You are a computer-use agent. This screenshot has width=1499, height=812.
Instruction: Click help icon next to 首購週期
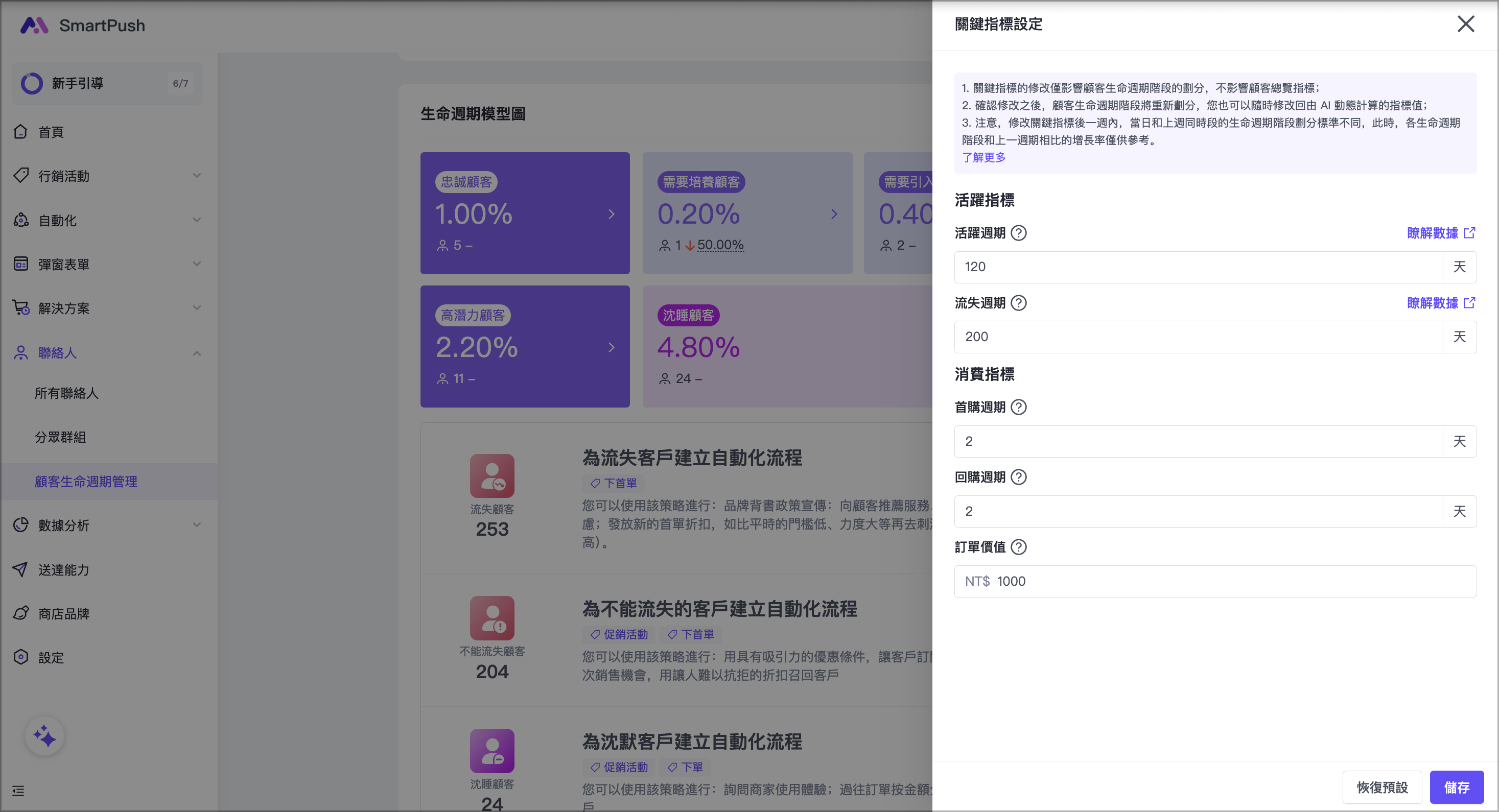click(1018, 407)
